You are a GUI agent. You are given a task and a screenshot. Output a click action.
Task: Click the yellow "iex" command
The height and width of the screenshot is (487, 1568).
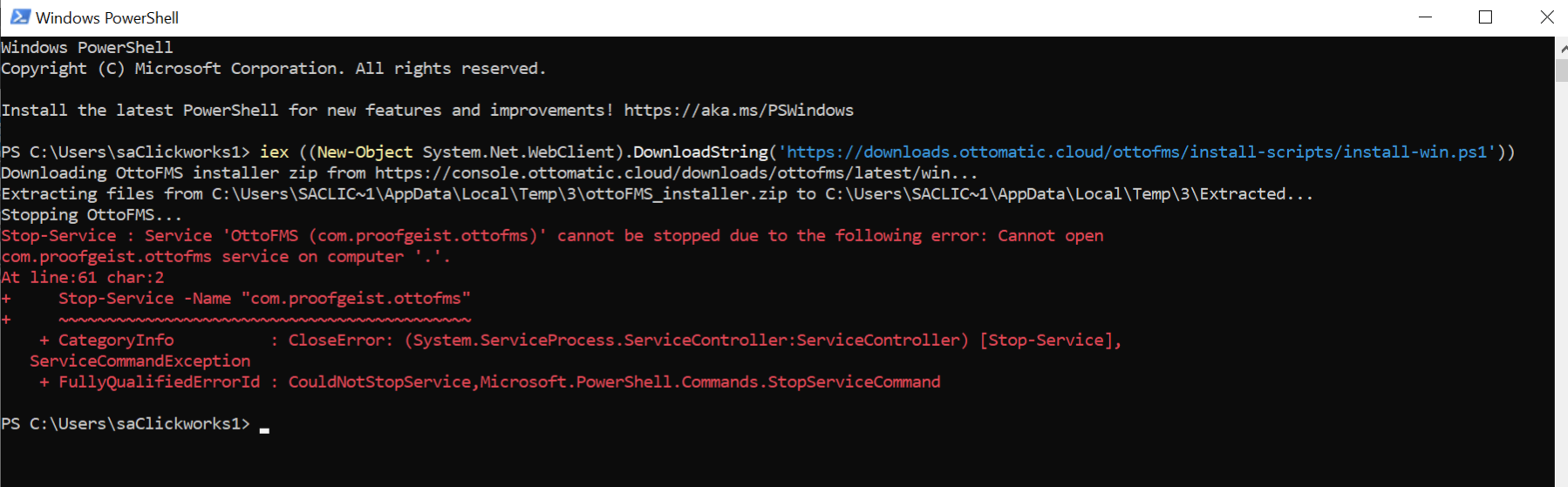274,152
